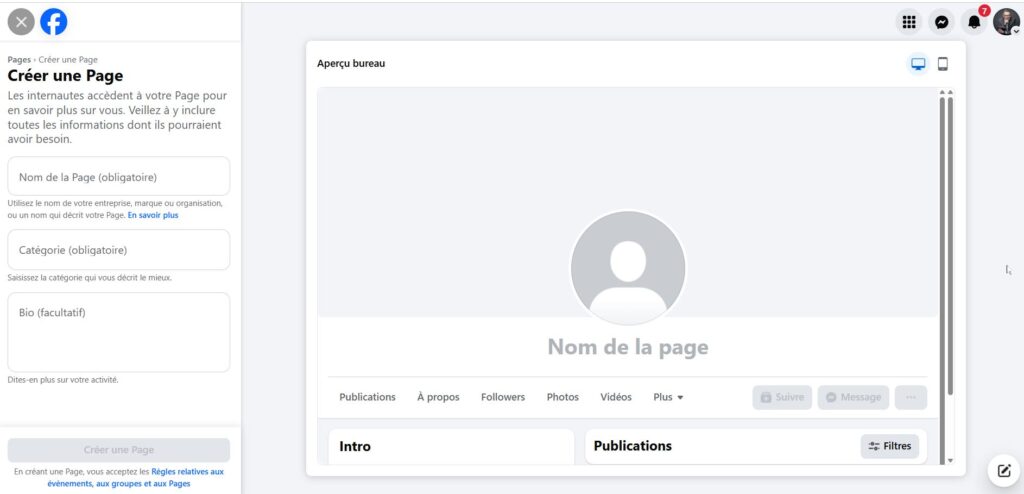The image size is (1024, 494).
Task: Click the Filtres button in Publications
Action: [x=889, y=446]
